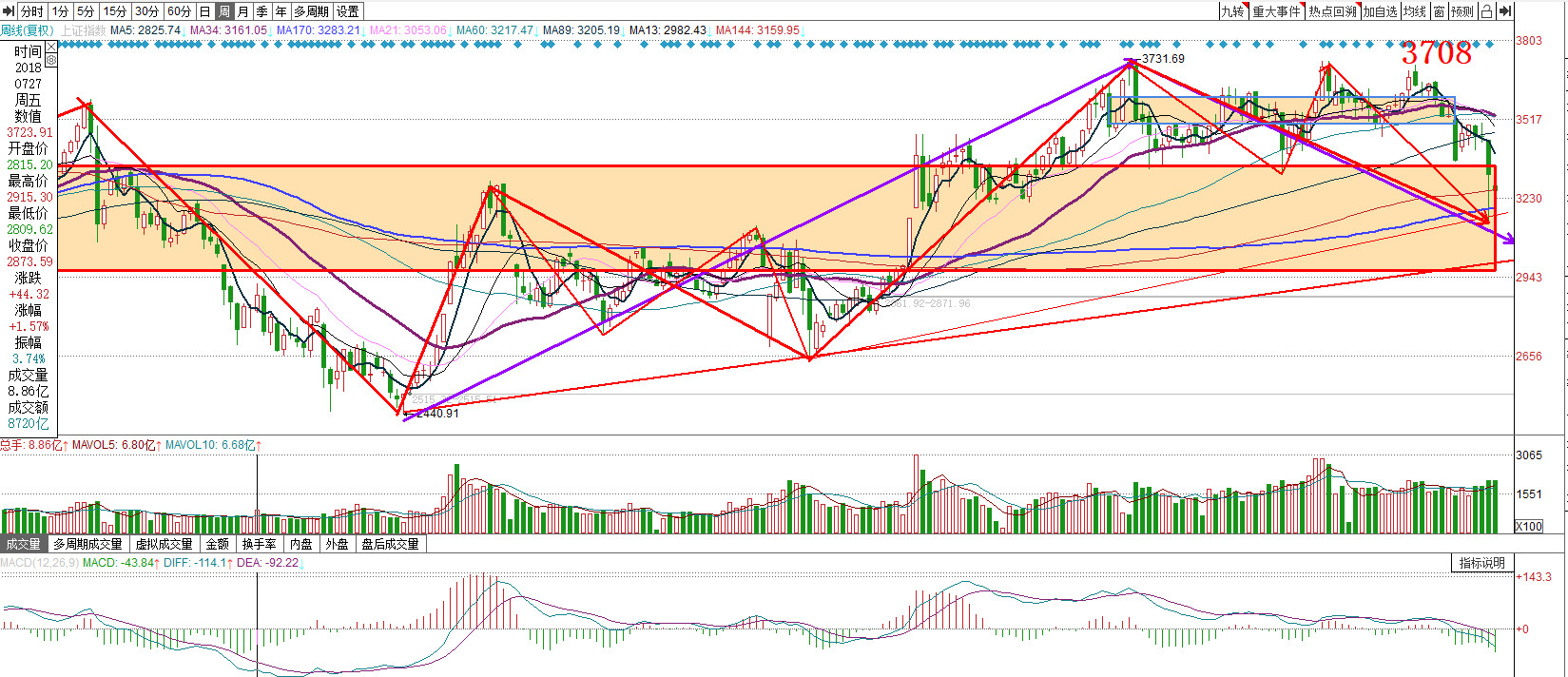The height and width of the screenshot is (677, 1568).
Task: Toggle the 九转 indicator
Action: click(1232, 11)
